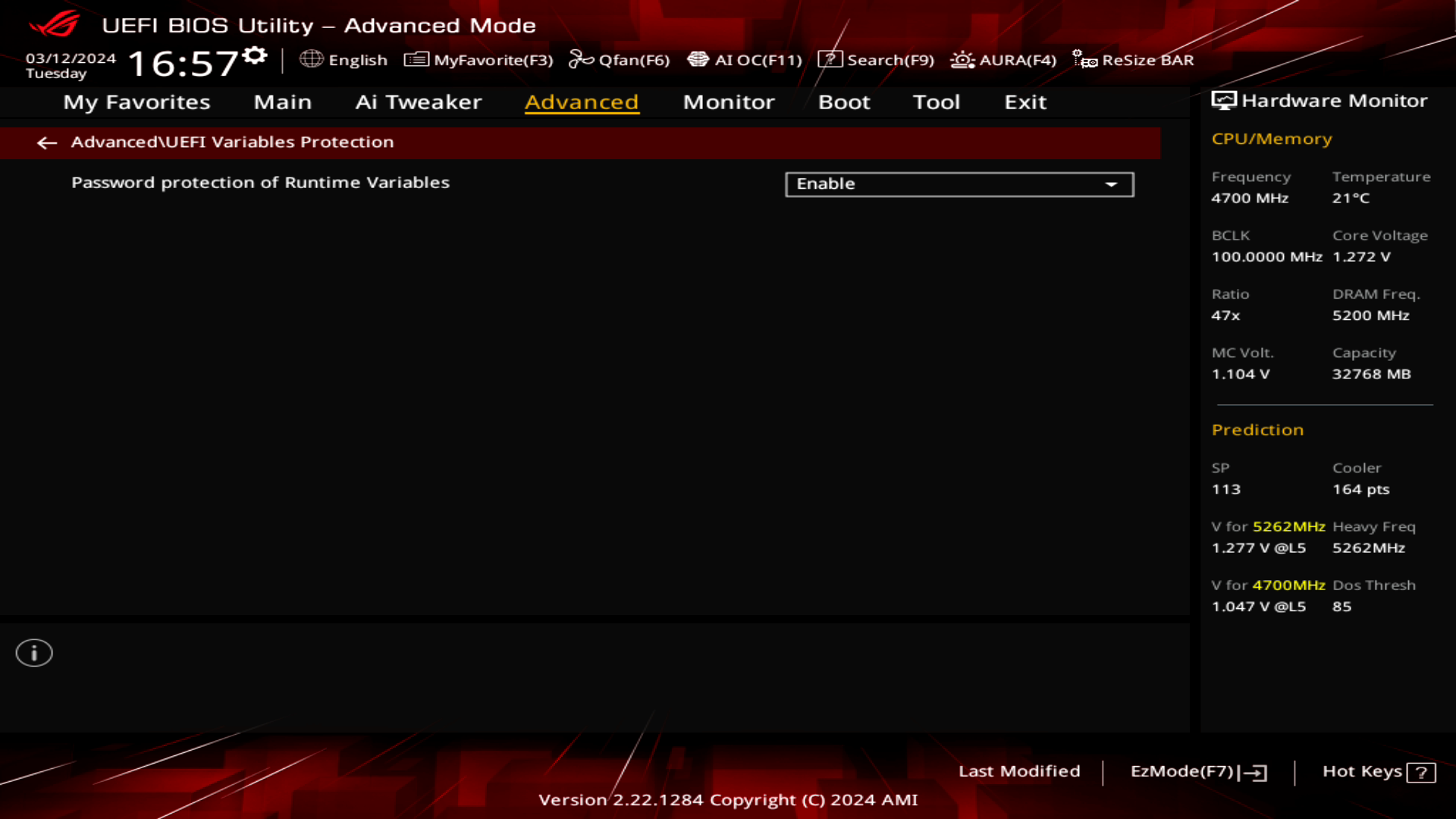Open the Monitor menu tab
The width and height of the screenshot is (1456, 819).
click(729, 101)
